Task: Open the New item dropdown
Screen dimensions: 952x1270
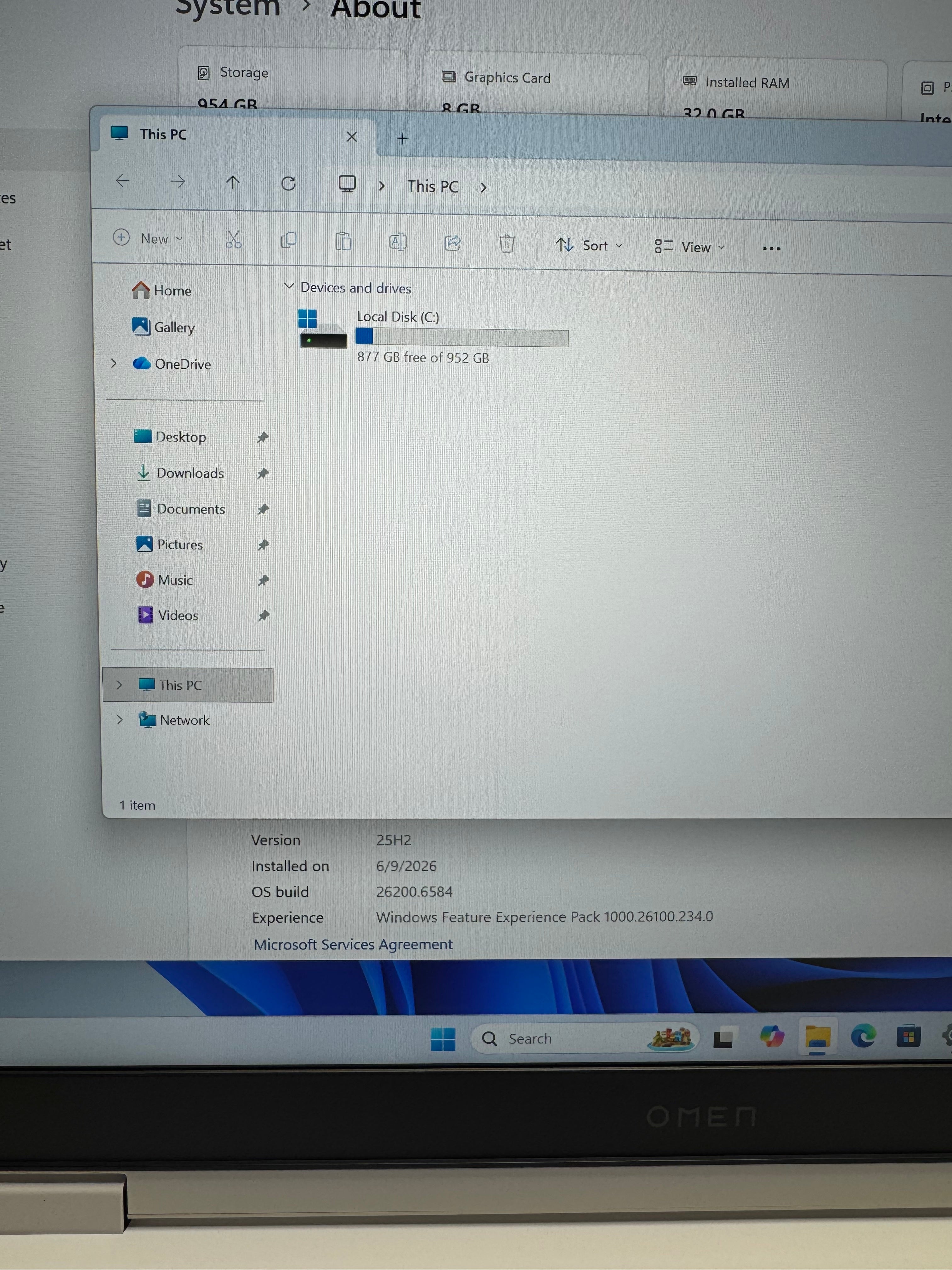Action: click(148, 238)
